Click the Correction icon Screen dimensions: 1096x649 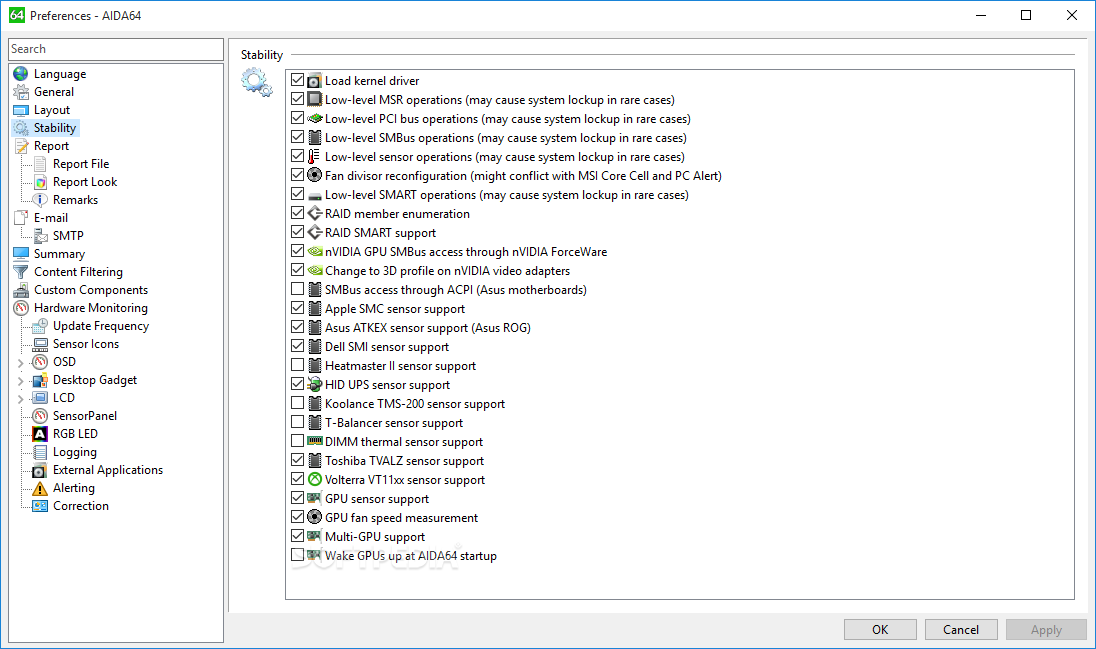coord(41,506)
